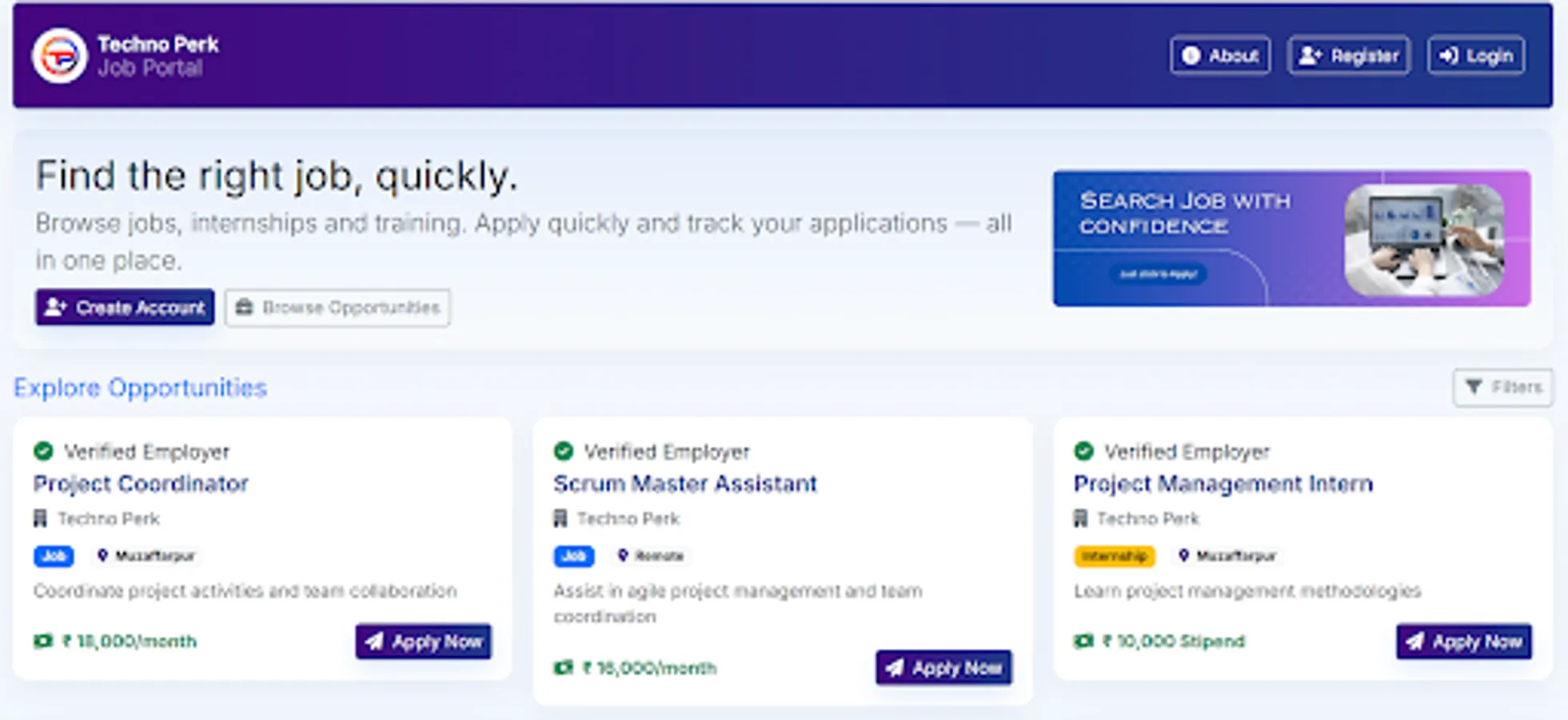Click "Verified Employer" text on Project Management Intern card

[1187, 452]
